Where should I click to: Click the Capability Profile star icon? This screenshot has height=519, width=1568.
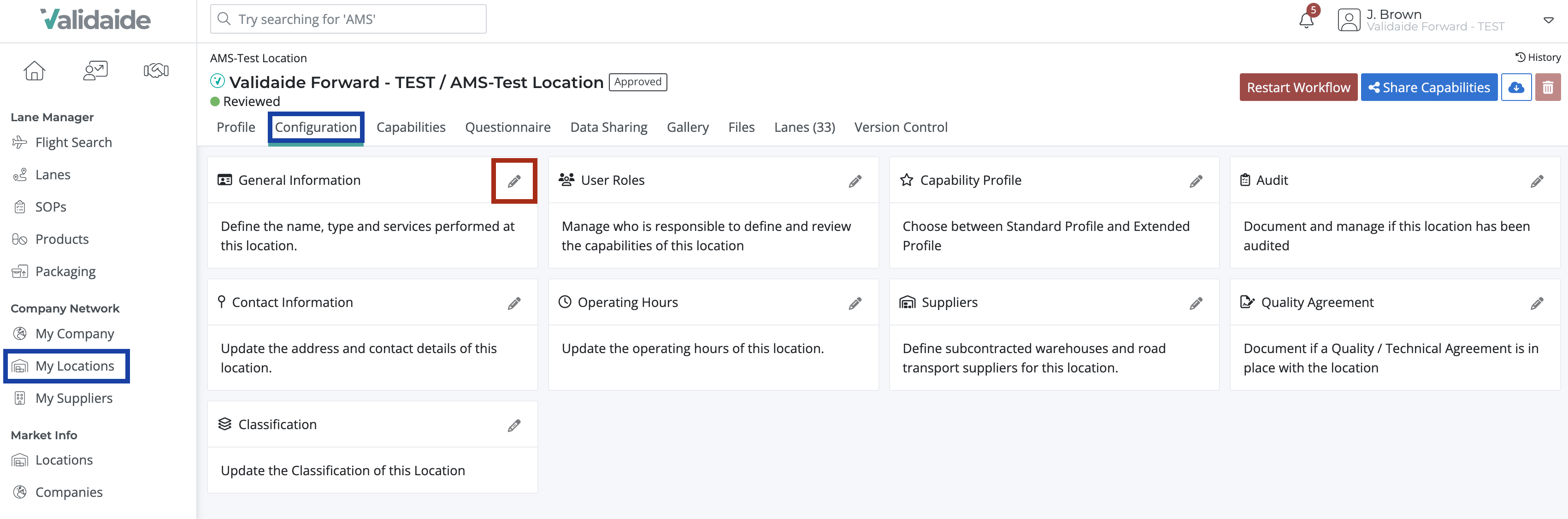pos(907,180)
